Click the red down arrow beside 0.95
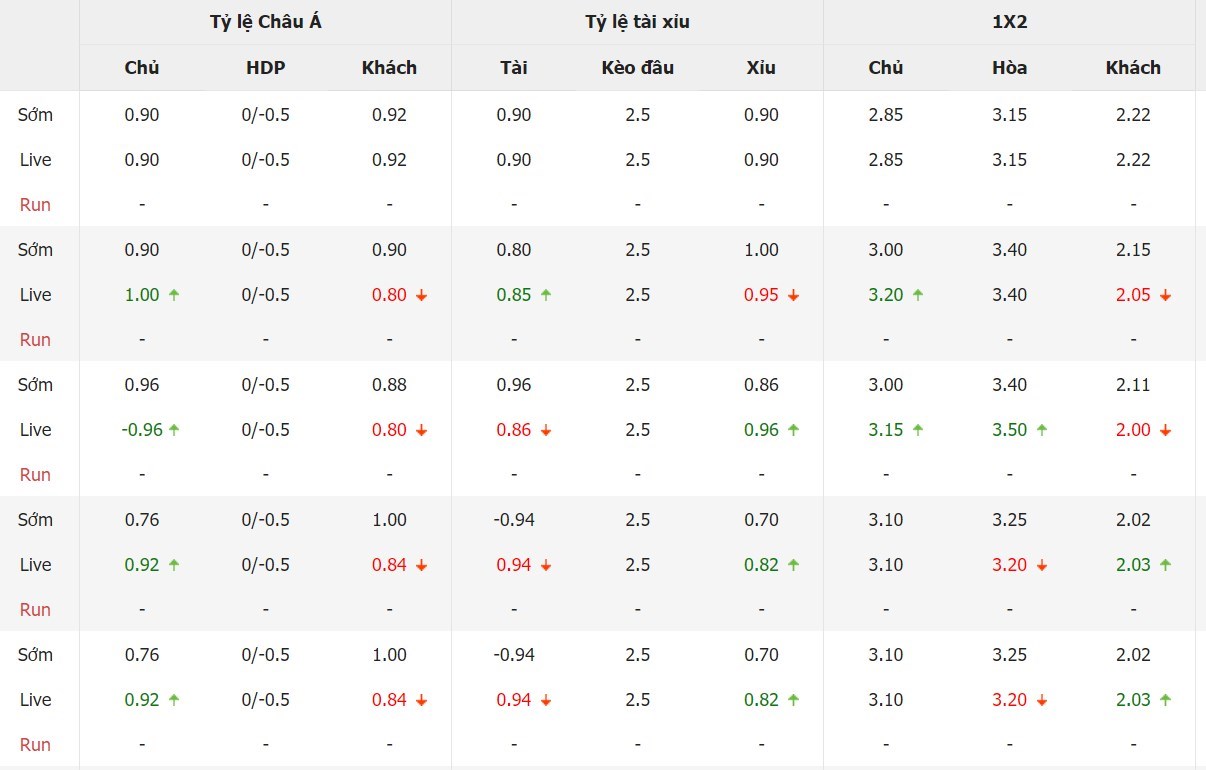The height and width of the screenshot is (770, 1206). point(793,295)
